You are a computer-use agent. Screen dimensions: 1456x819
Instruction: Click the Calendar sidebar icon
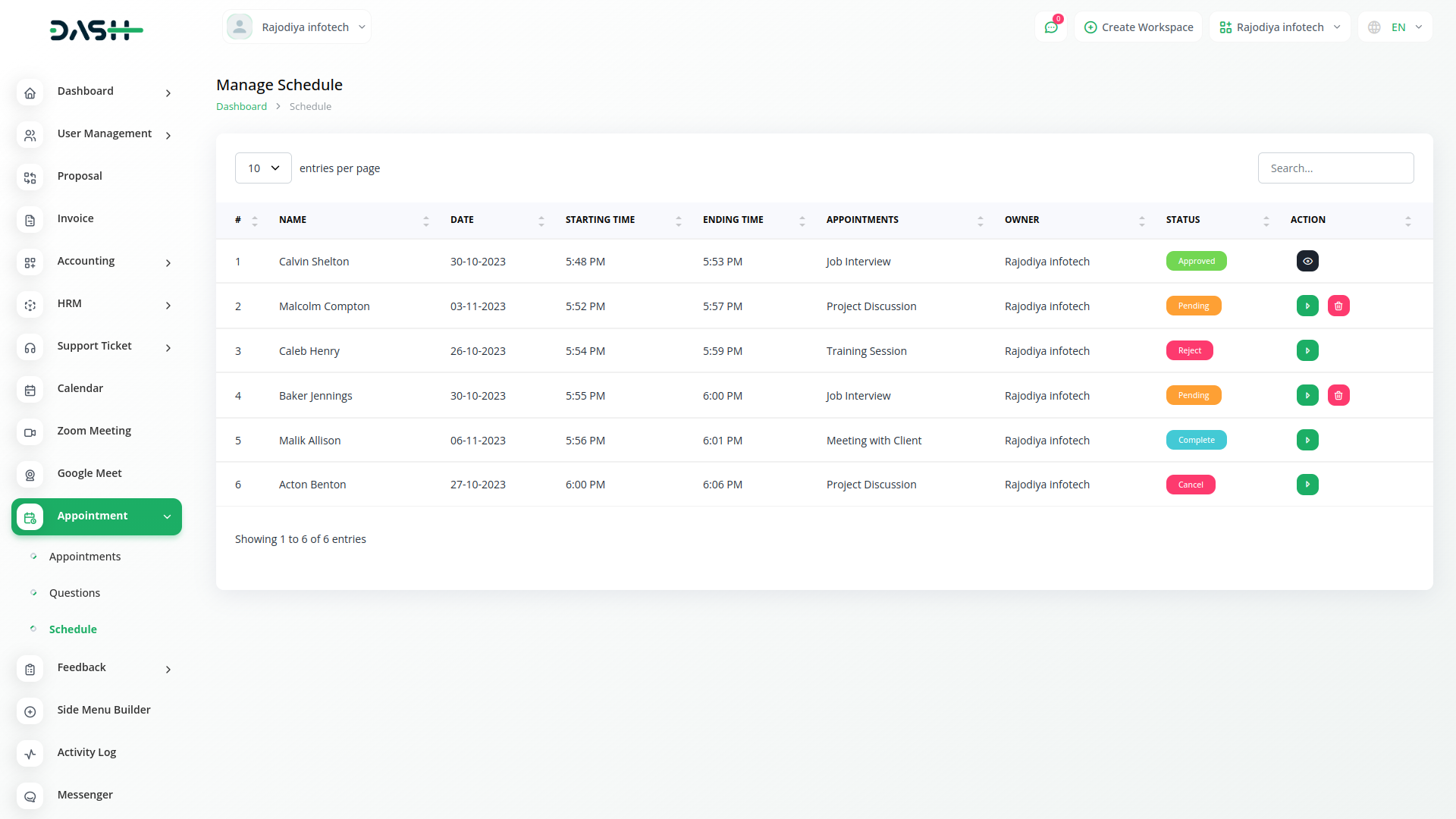pos(30,390)
